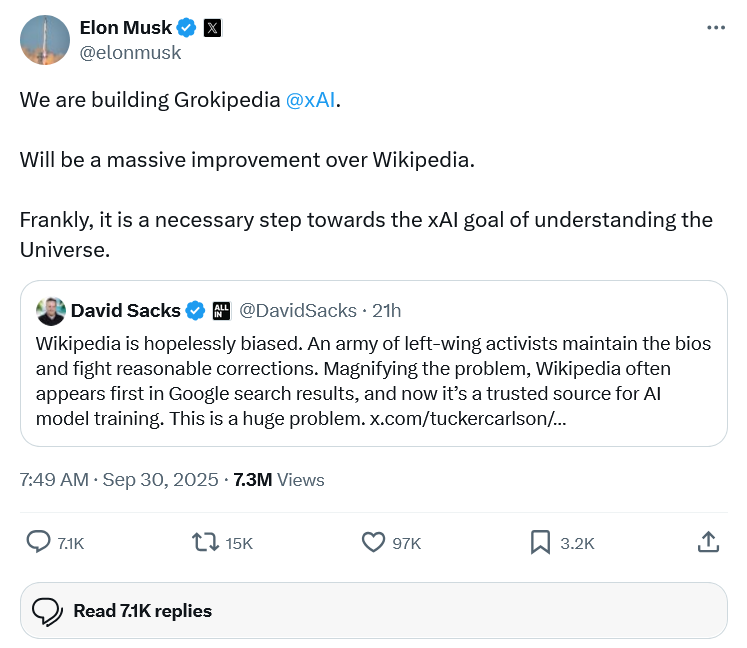
Task: Repost this tweet using the retweet icon
Action: [x=205, y=542]
